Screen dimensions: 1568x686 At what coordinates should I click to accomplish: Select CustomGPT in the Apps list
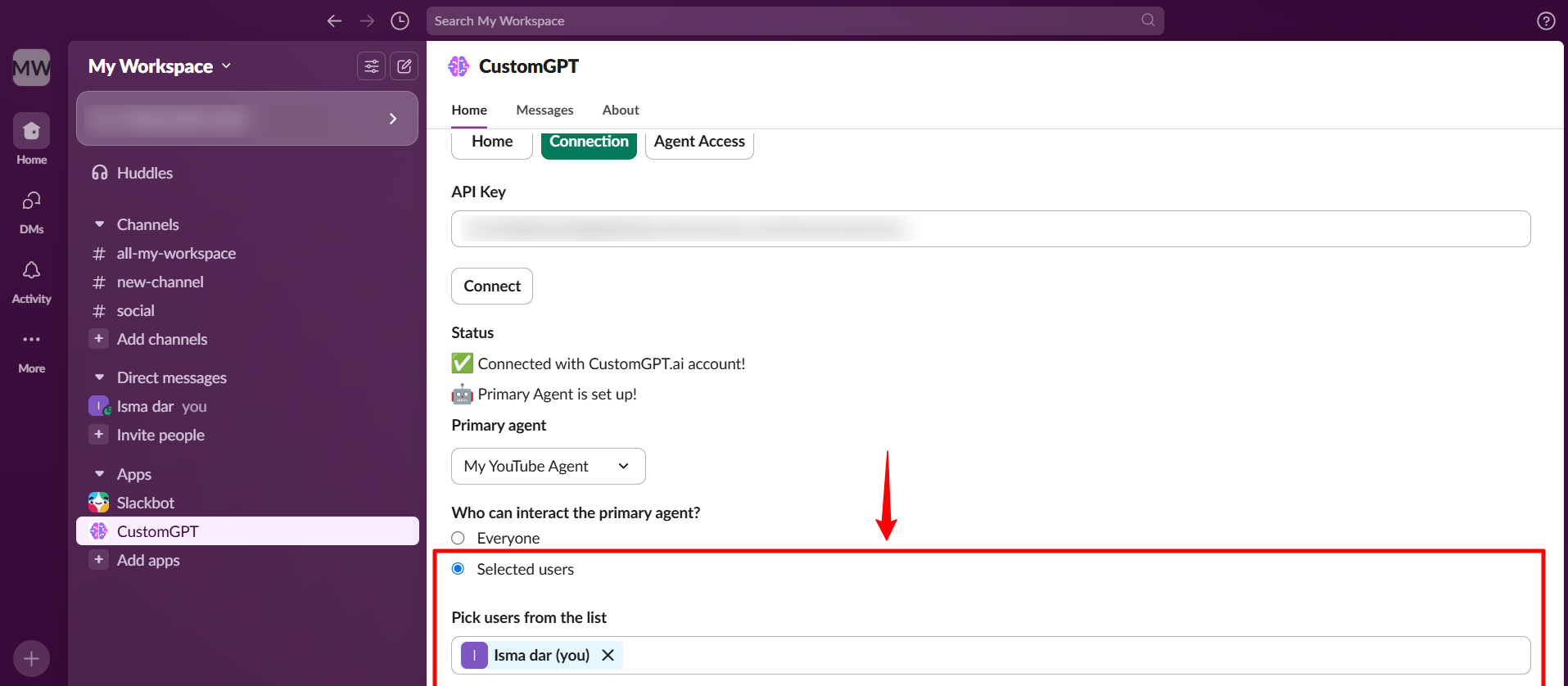247,531
